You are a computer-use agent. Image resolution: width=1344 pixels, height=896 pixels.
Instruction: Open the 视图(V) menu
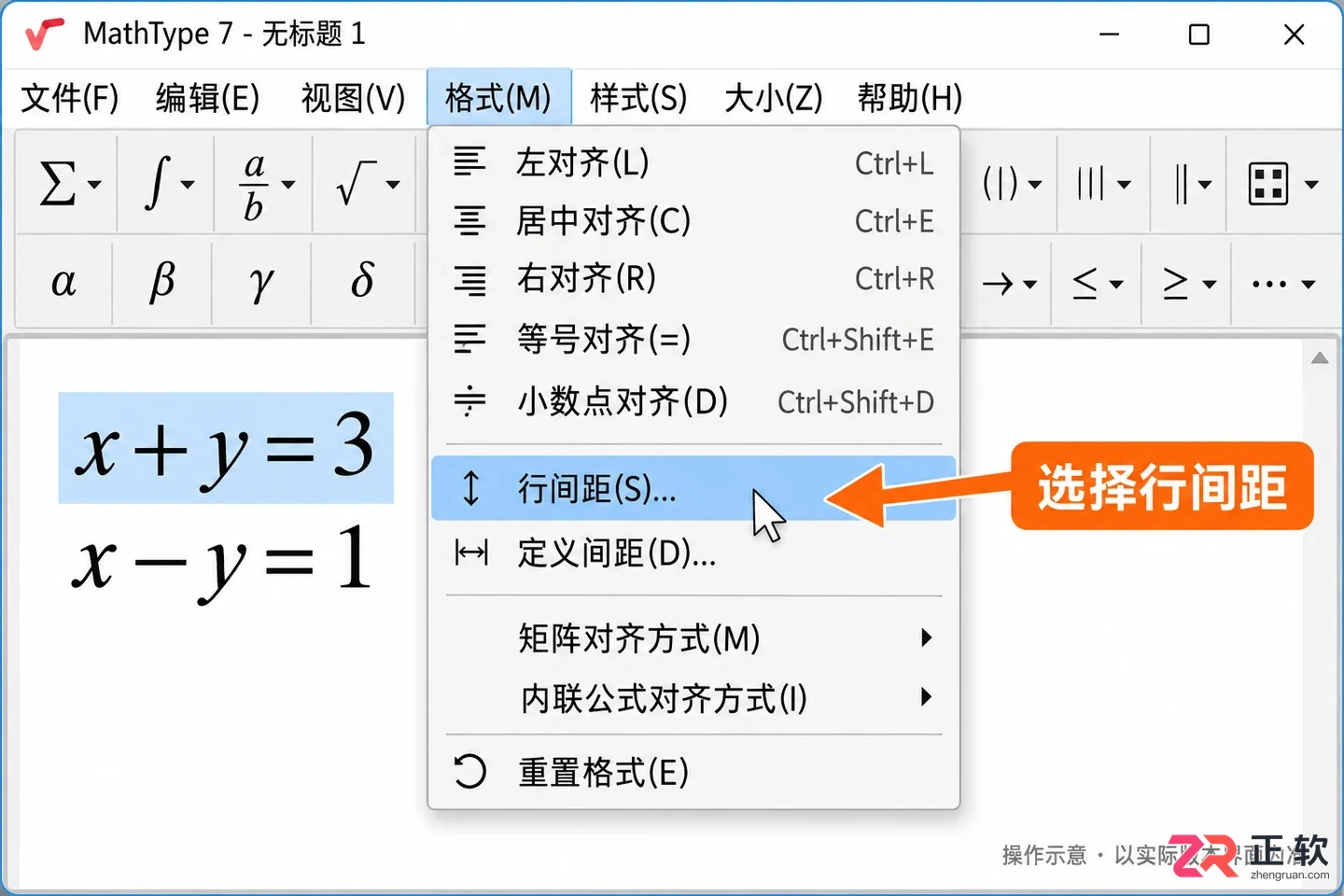click(353, 98)
